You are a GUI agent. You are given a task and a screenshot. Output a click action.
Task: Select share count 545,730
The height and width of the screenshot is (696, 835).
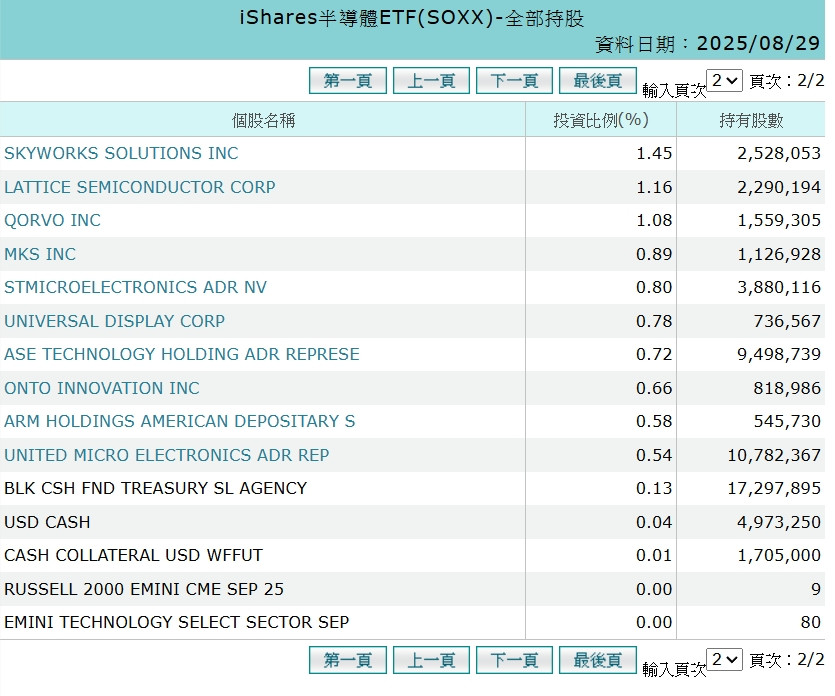click(x=787, y=422)
